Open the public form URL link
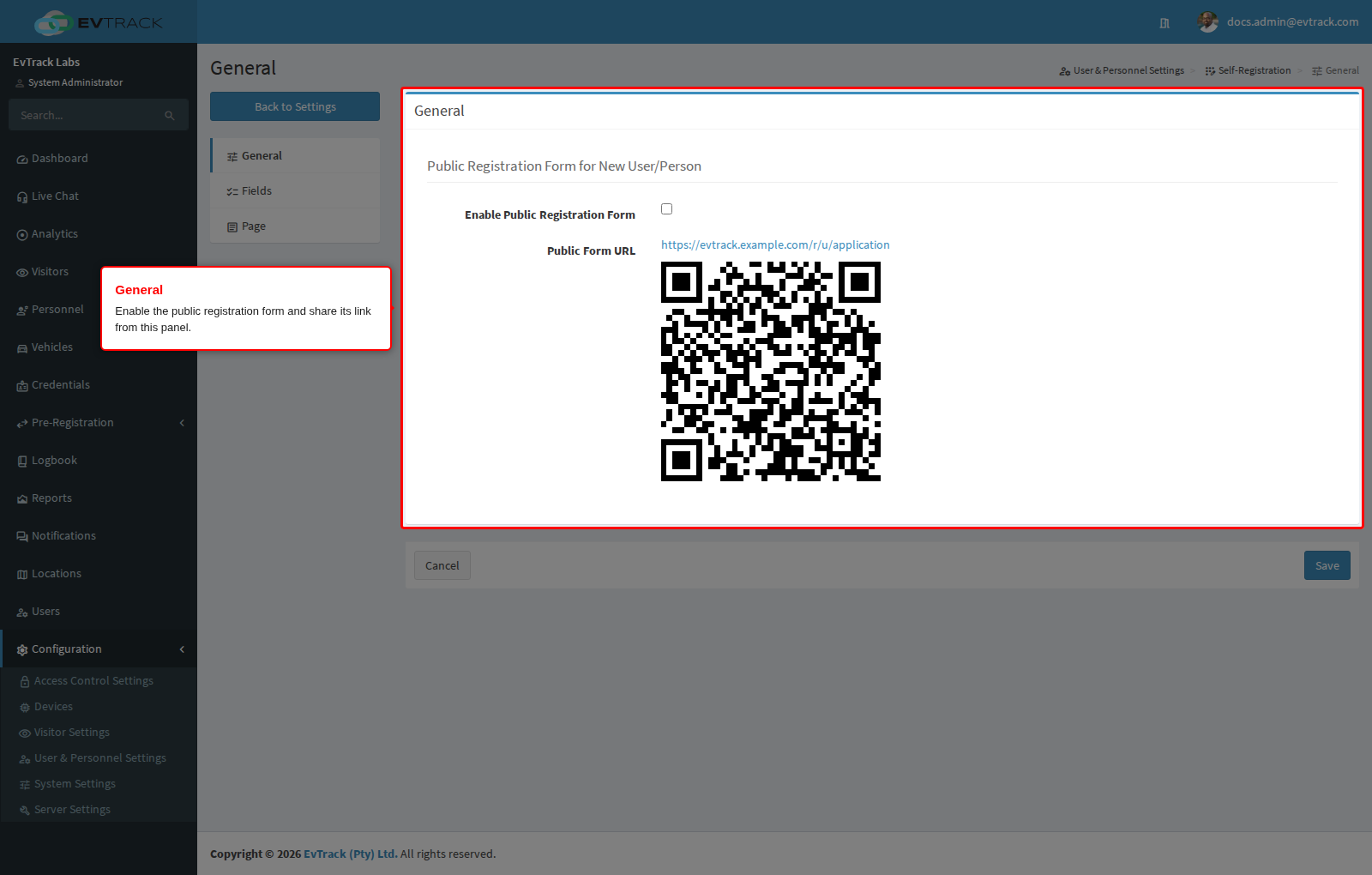The height and width of the screenshot is (875, 1372). (775, 245)
